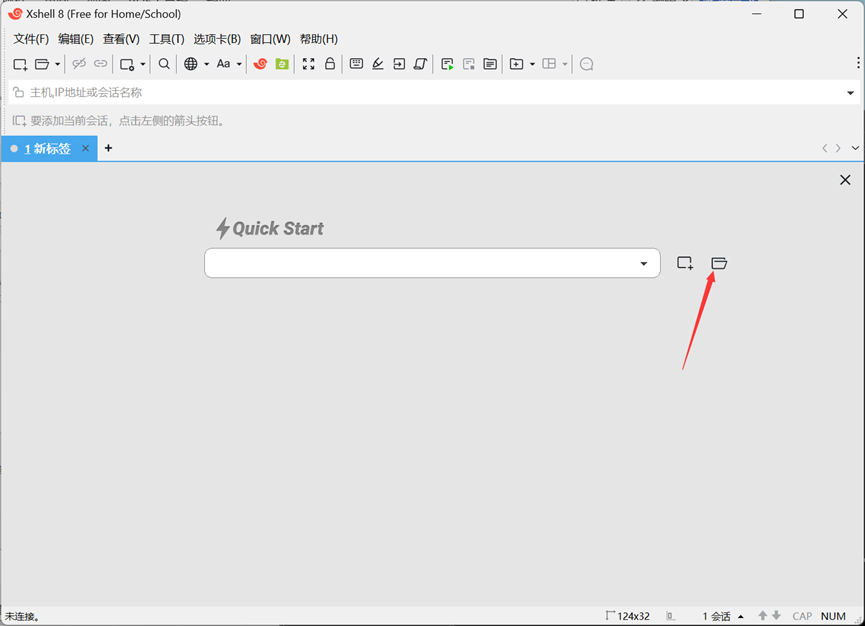Viewport: 865px width, 626px height.
Task: Open the 帮助(H) menu
Action: tap(318, 39)
